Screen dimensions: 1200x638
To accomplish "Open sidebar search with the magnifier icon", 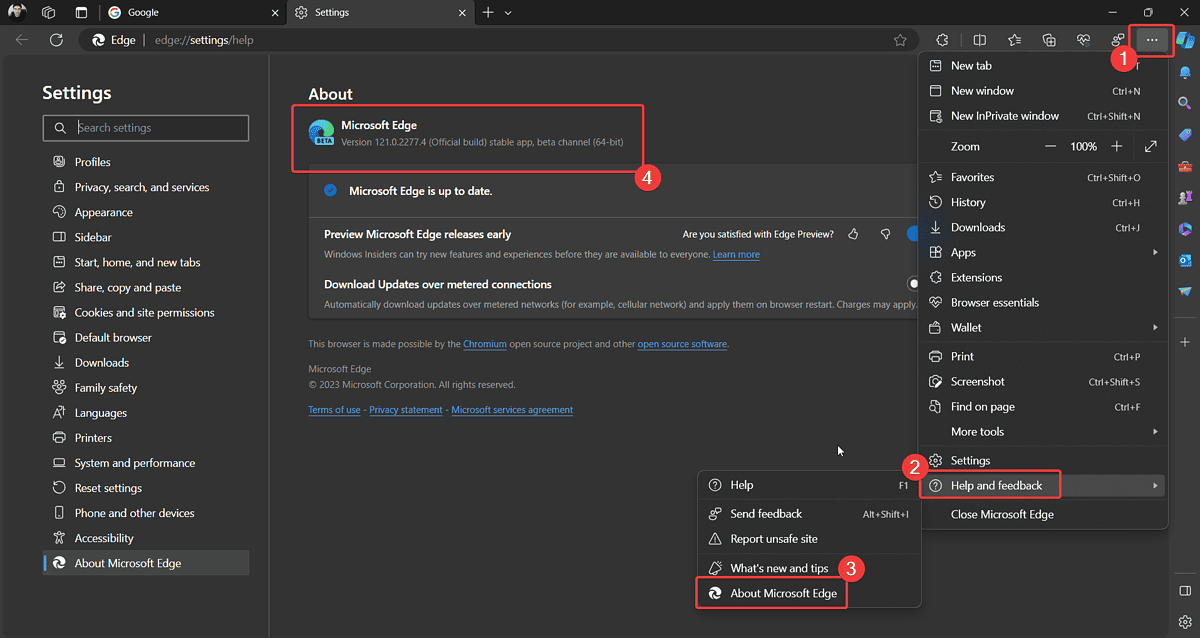I will tap(1185, 102).
